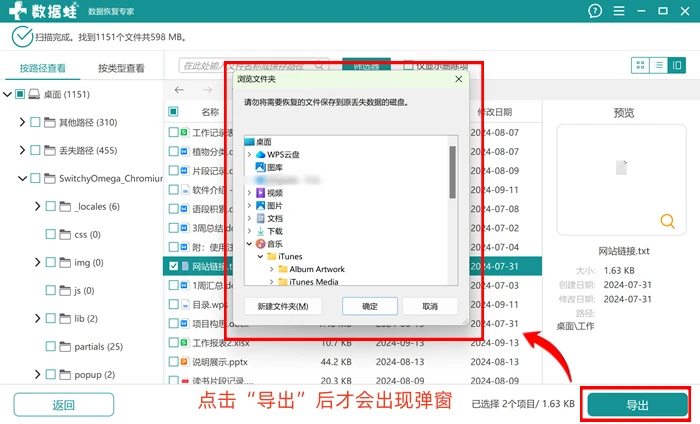Go back with the left arrow
Screen dimensions: 700x424
click(179, 90)
